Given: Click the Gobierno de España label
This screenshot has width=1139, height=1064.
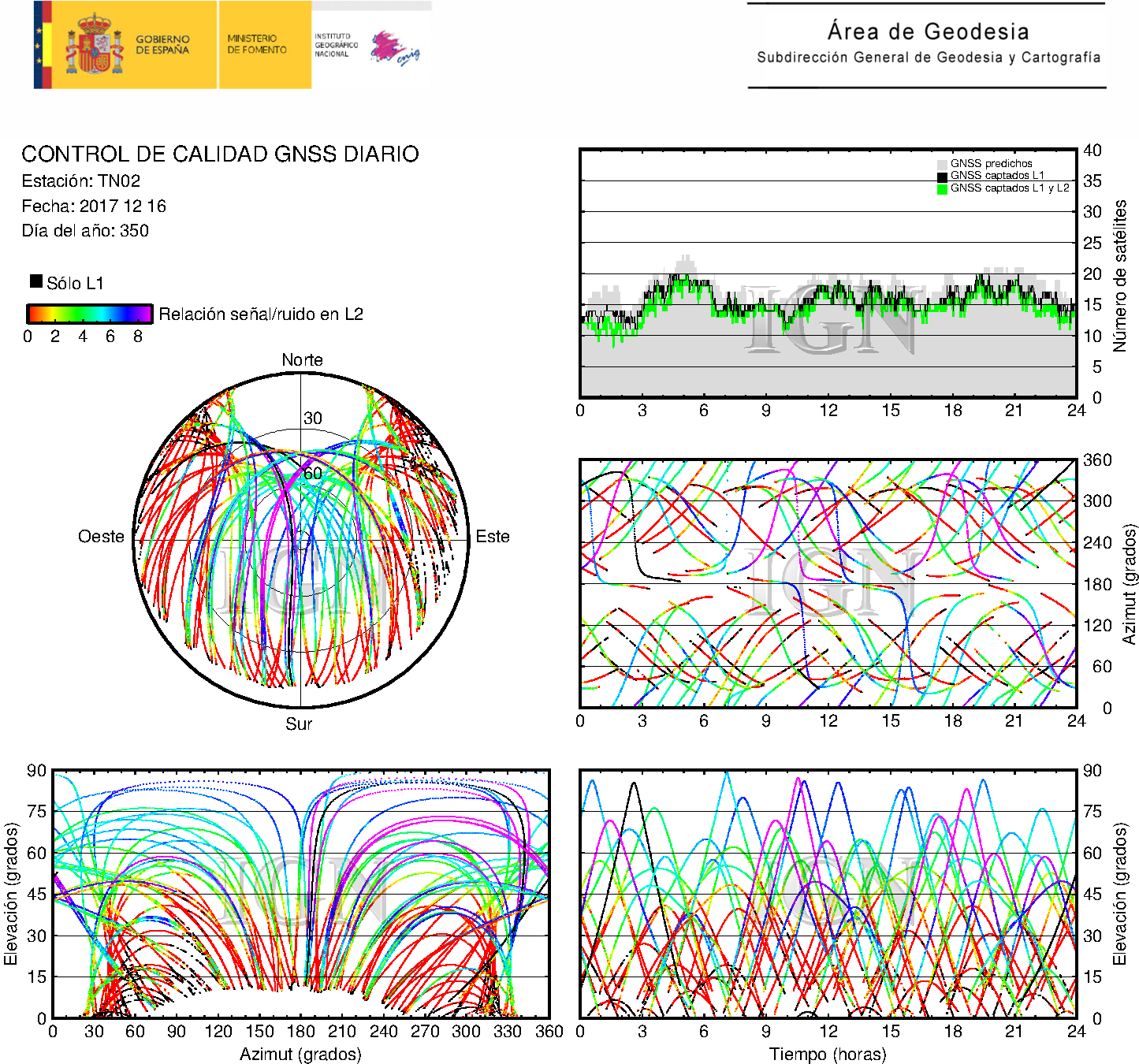Looking at the screenshot, I should click(x=162, y=45).
